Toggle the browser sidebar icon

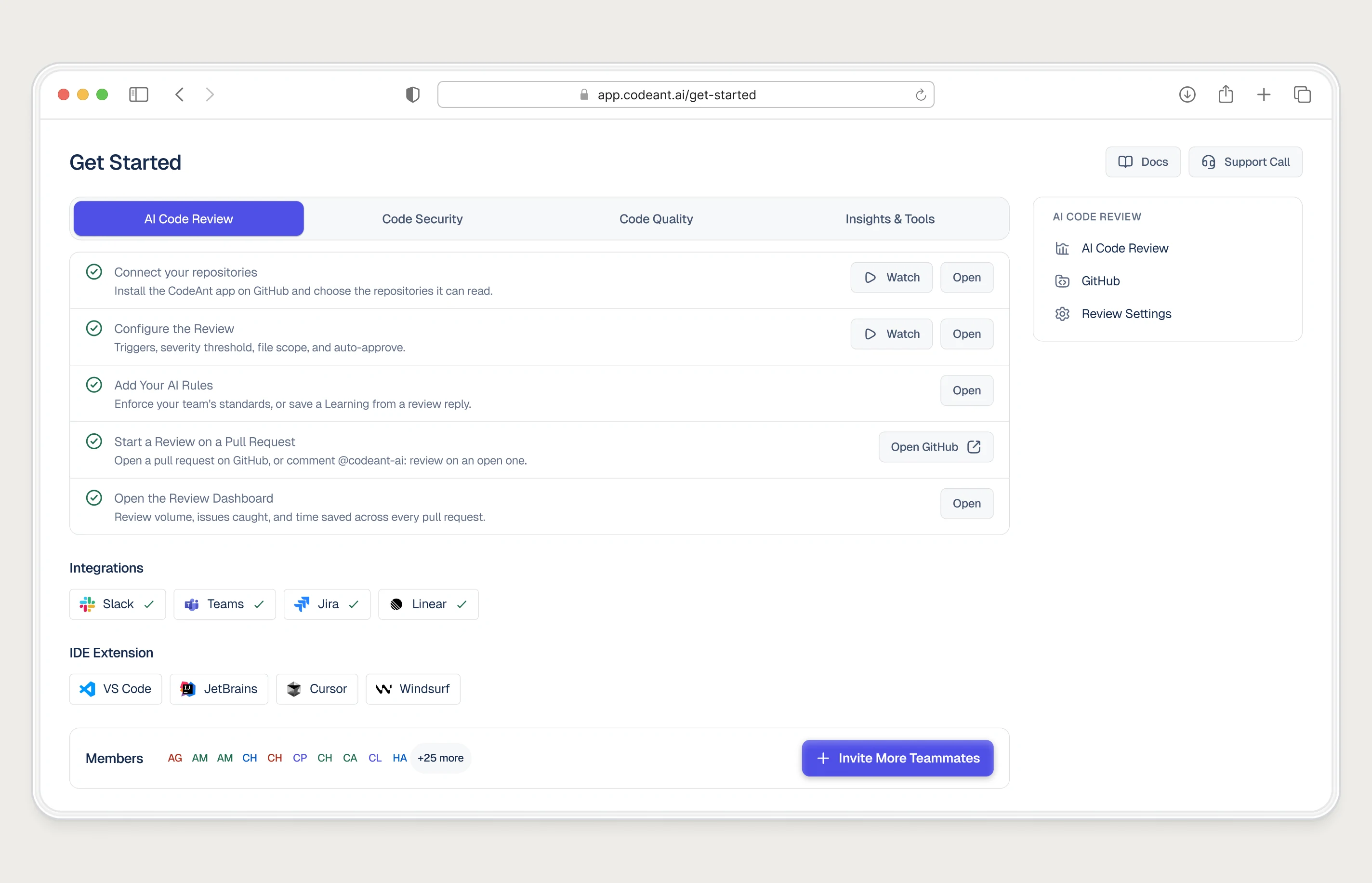(x=138, y=94)
